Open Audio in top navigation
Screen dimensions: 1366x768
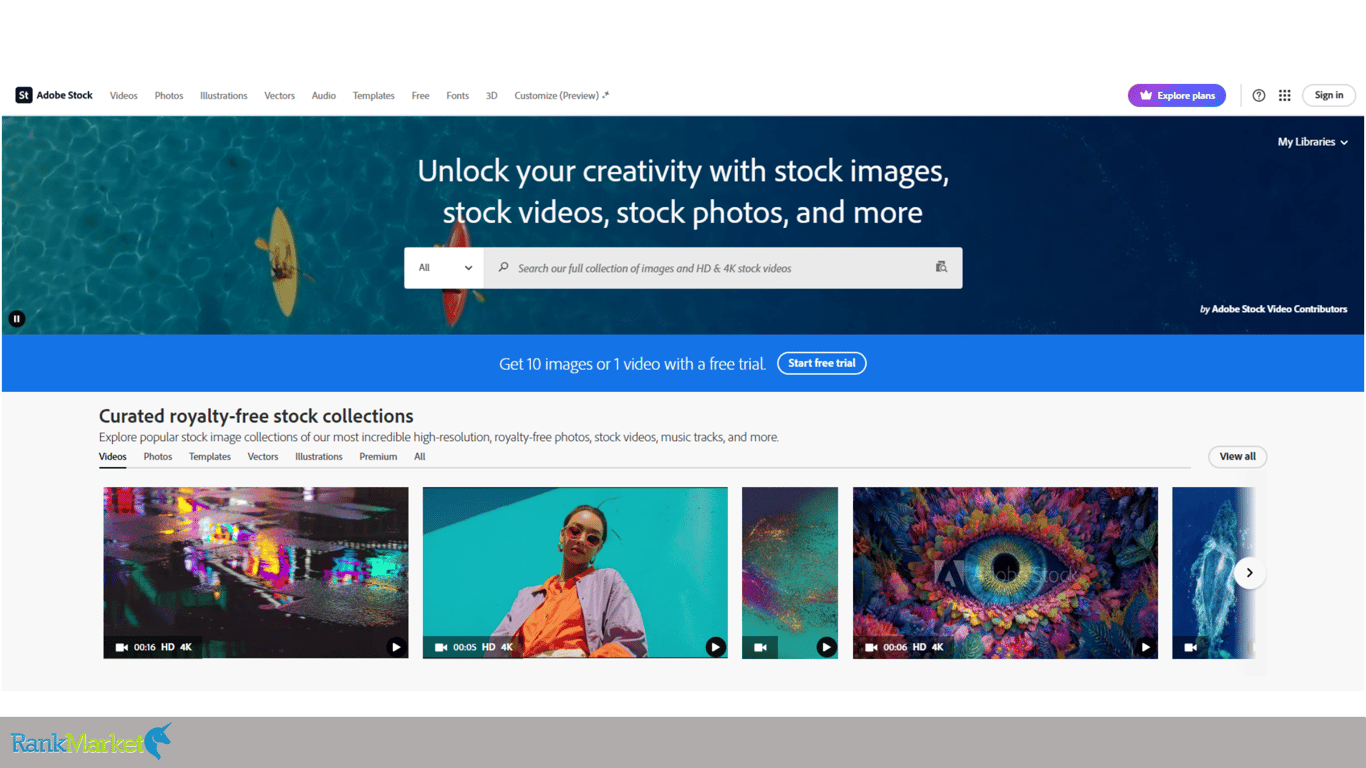click(x=324, y=96)
